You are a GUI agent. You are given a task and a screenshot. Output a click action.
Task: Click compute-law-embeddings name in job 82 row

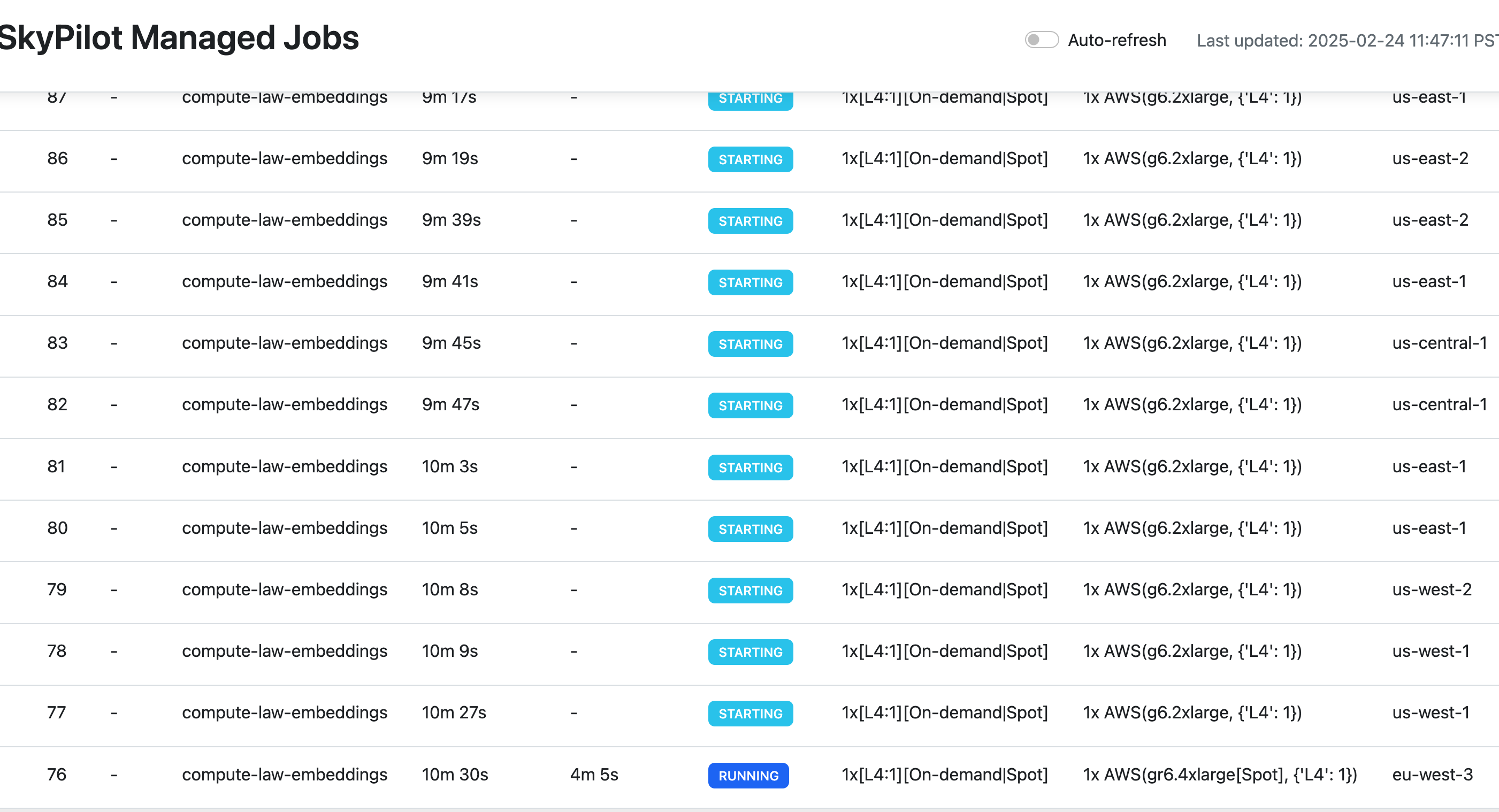coord(285,404)
